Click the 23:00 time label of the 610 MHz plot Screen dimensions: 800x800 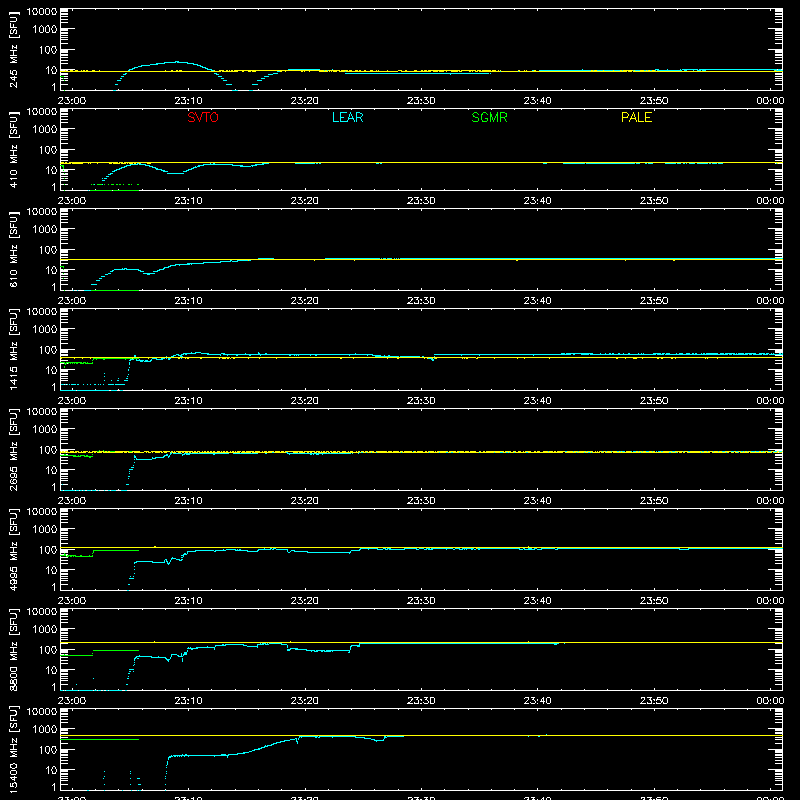(x=72, y=301)
